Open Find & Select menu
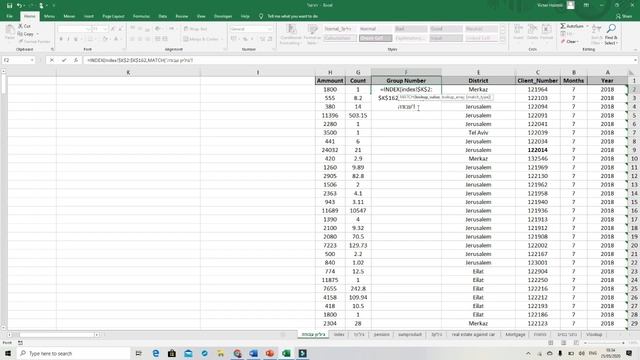Image resolution: width=640 pixels, height=360 pixels. coord(611,34)
